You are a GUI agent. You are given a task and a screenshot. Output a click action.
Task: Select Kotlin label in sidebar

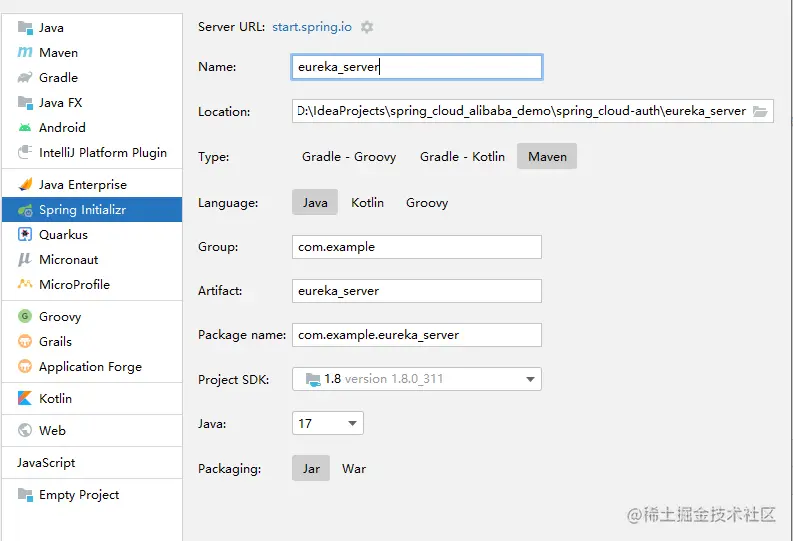tap(56, 398)
